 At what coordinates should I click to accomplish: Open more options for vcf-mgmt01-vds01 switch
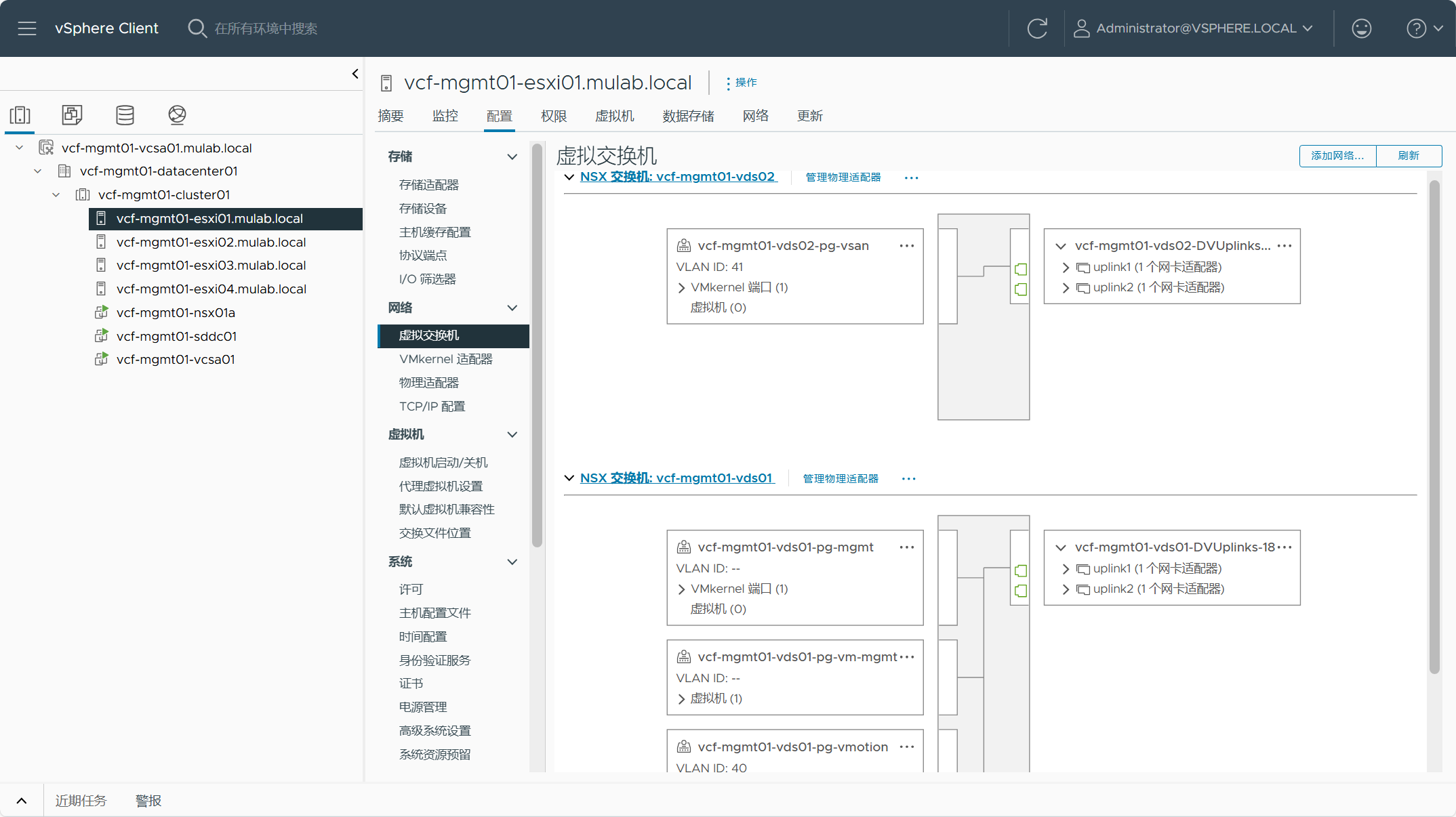point(909,479)
